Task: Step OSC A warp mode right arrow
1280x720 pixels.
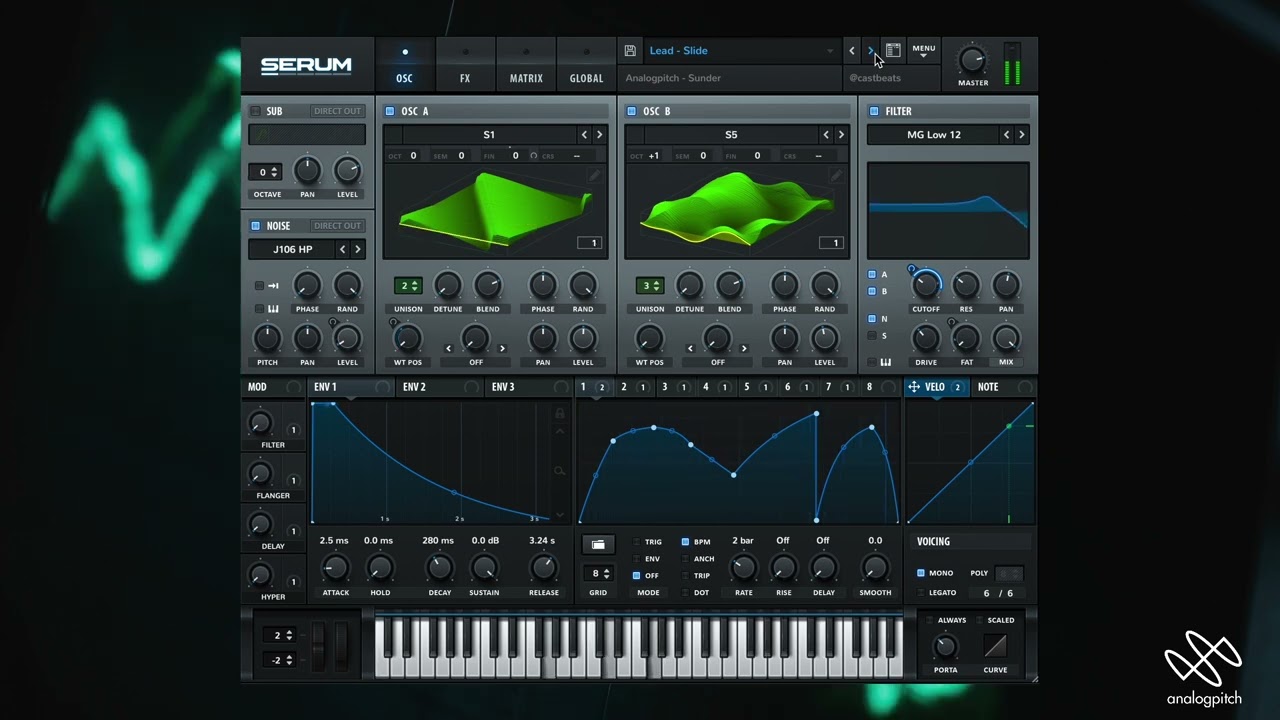Action: pos(502,349)
